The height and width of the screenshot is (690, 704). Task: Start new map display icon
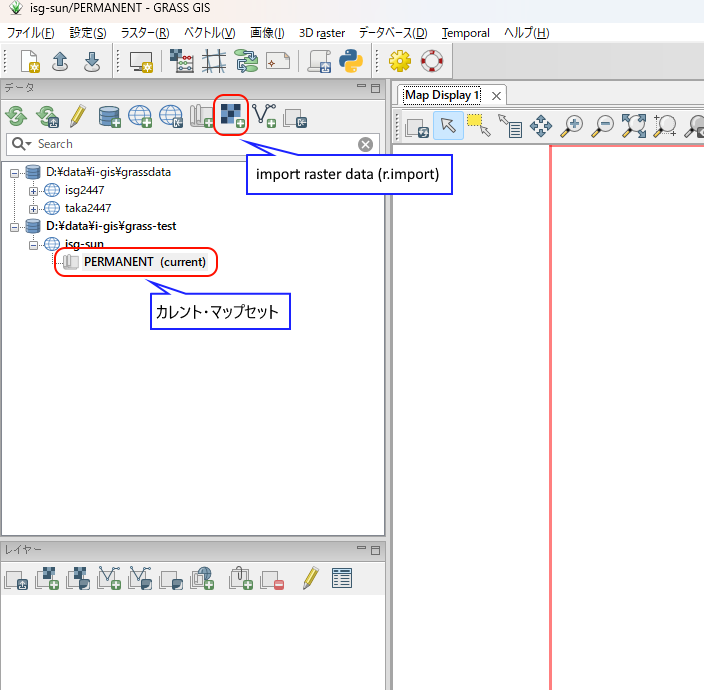tap(141, 62)
